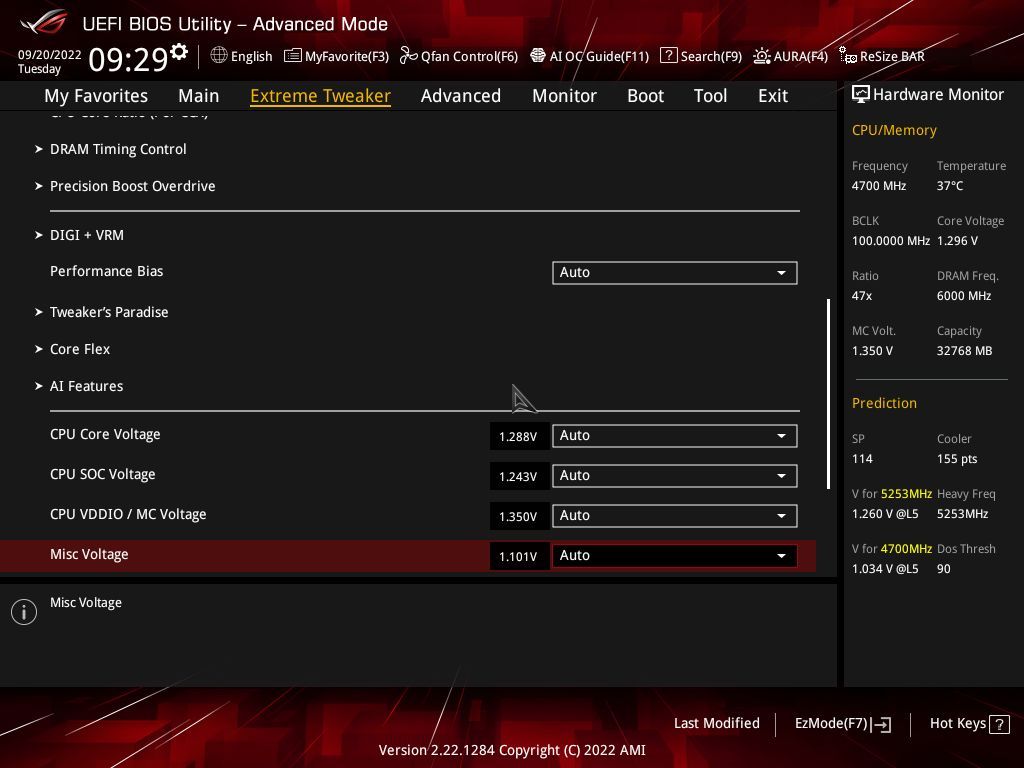The height and width of the screenshot is (768, 1024).
Task: Open Search(F9) question mark icon
Action: (668, 56)
